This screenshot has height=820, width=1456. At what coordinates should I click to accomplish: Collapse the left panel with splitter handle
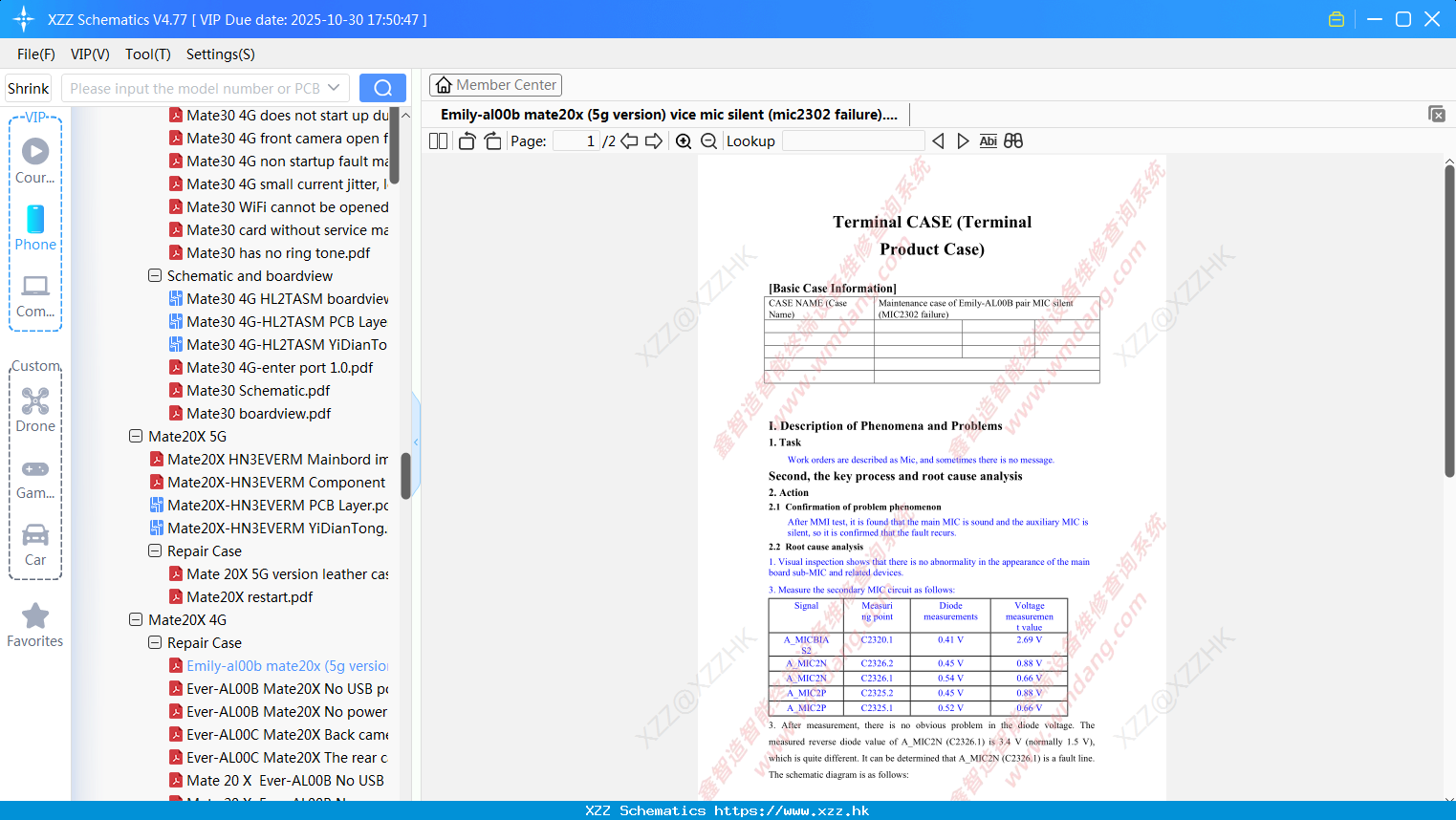[x=416, y=442]
